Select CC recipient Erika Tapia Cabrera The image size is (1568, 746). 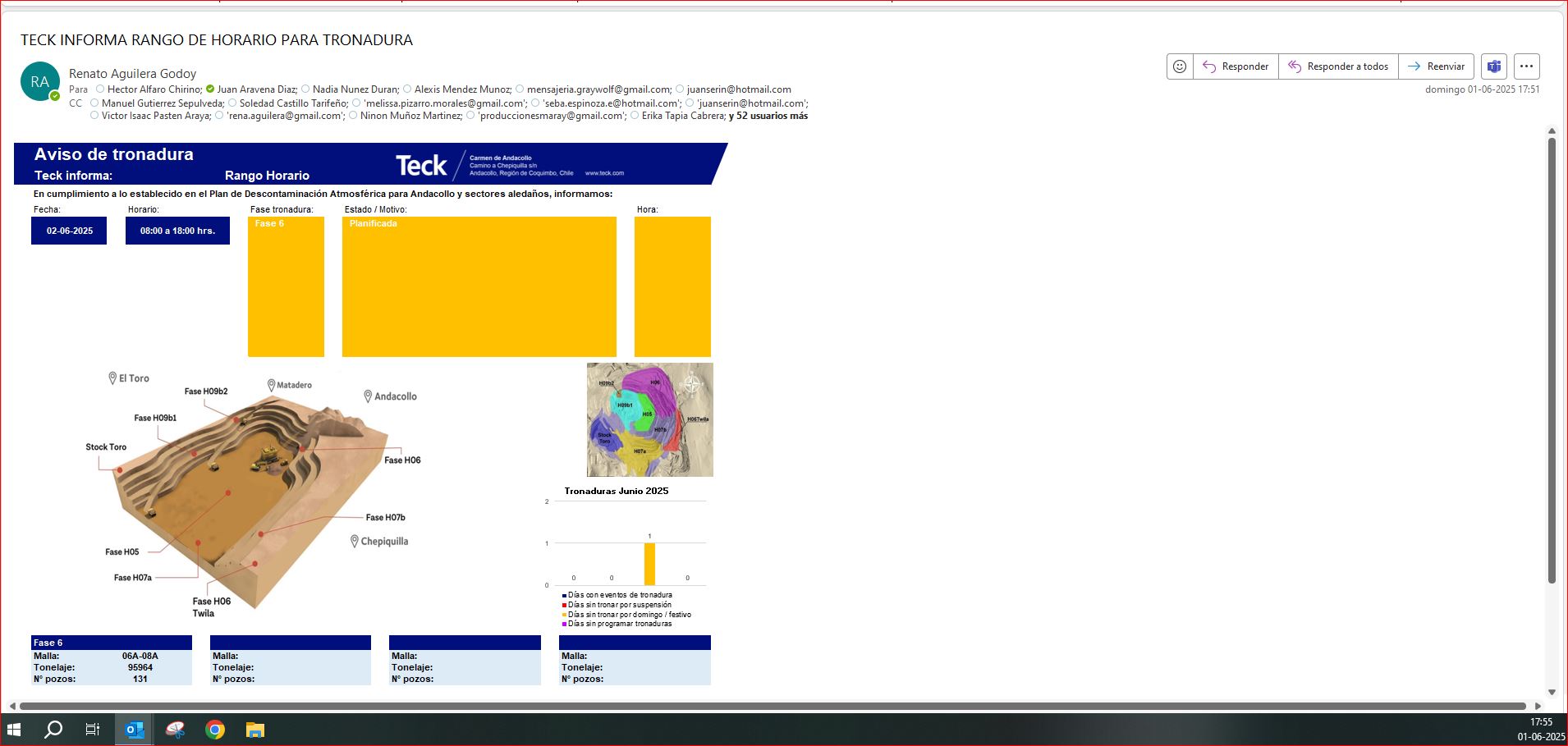point(683,116)
